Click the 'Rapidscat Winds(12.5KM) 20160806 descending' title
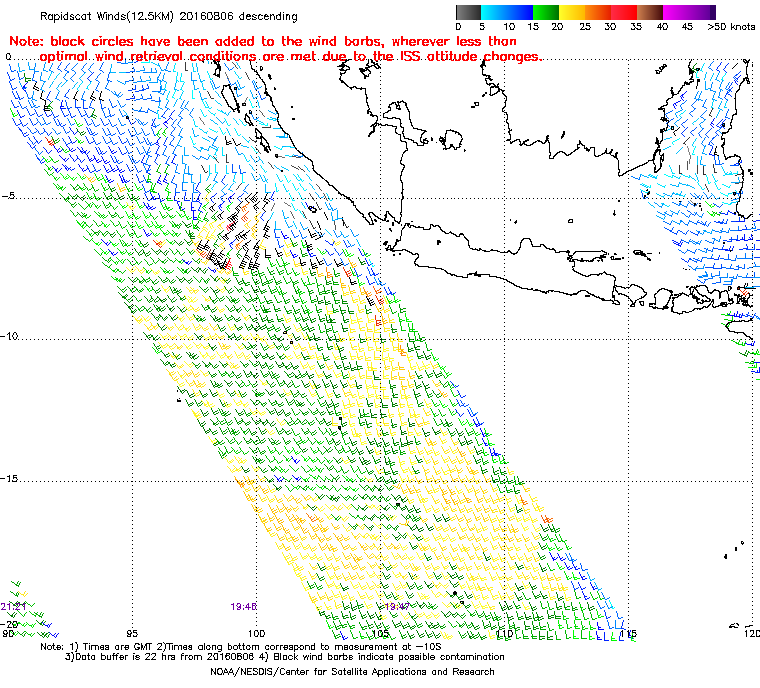The height and width of the screenshot is (688, 760). click(169, 16)
